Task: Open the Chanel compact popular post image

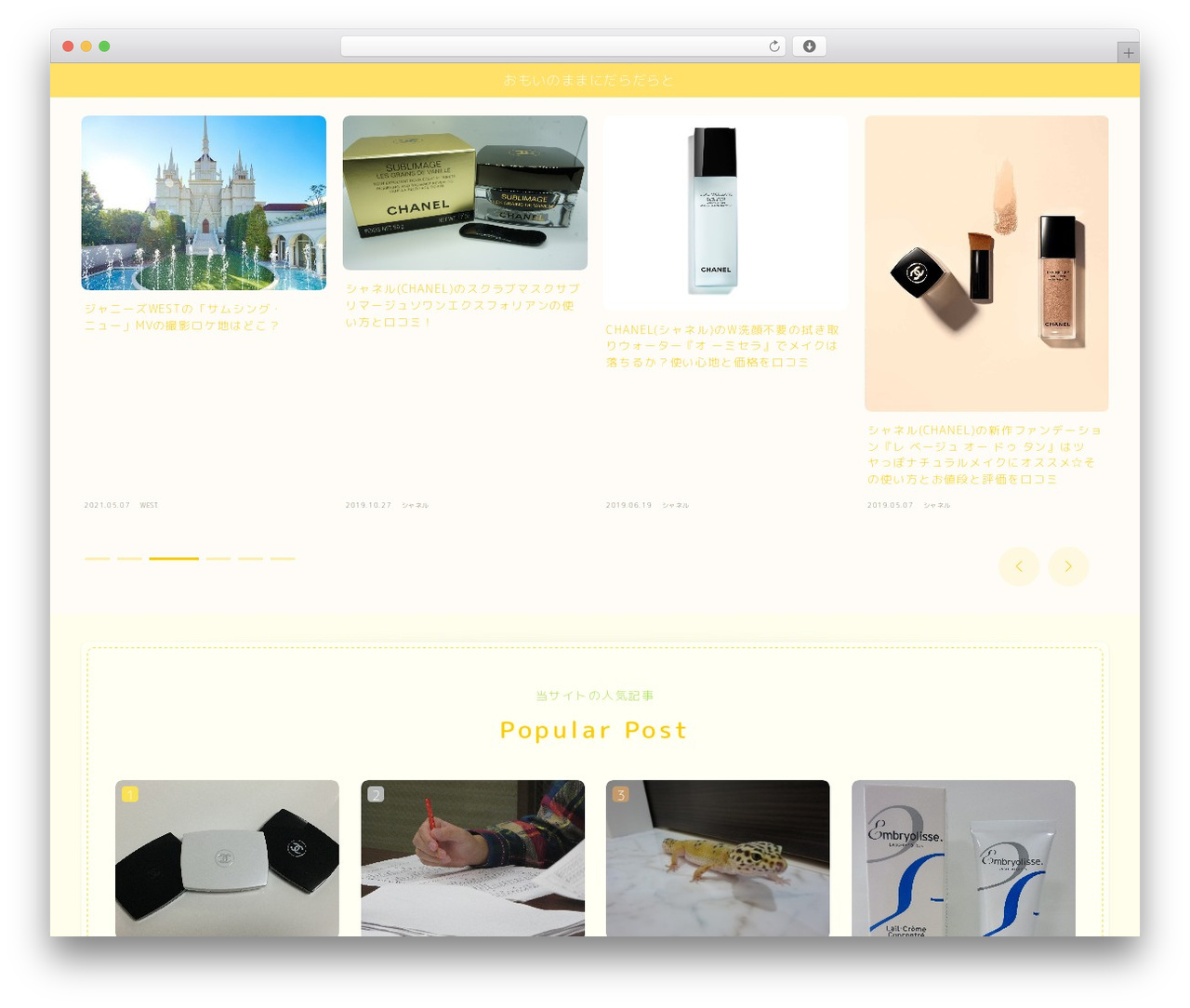Action: [x=227, y=858]
